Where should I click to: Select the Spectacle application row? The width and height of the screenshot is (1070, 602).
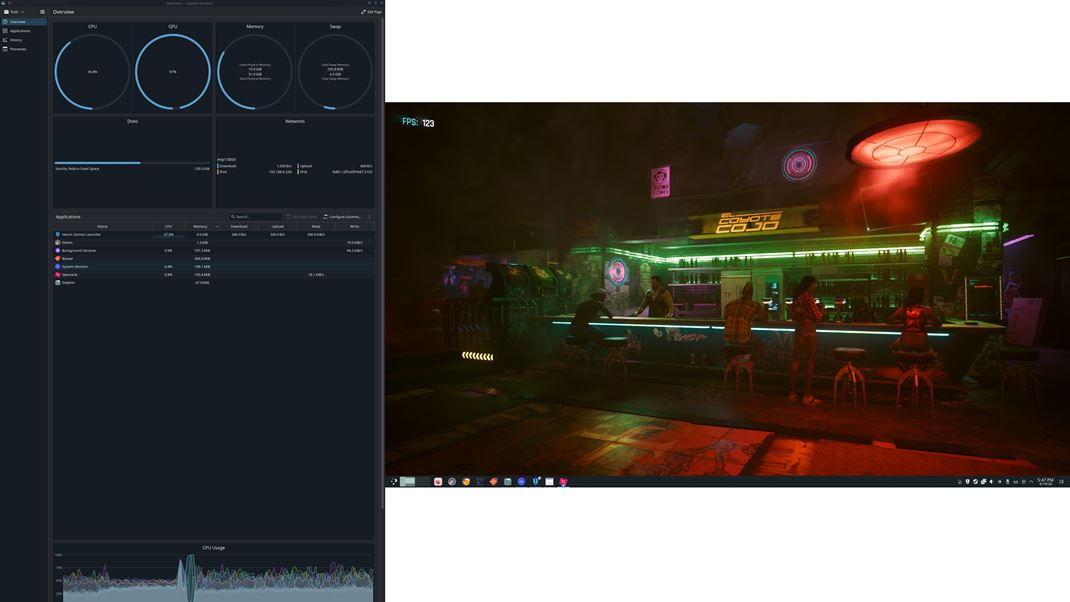tap(214, 274)
